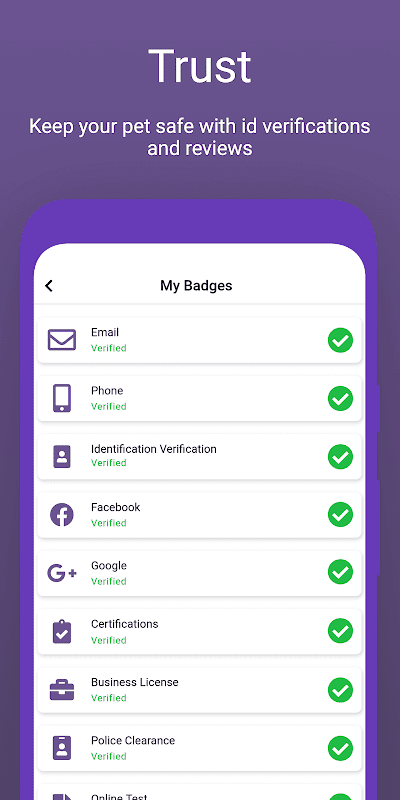The height and width of the screenshot is (800, 400).
Task: Tap the green checkmark for Certifications
Action: (340, 631)
